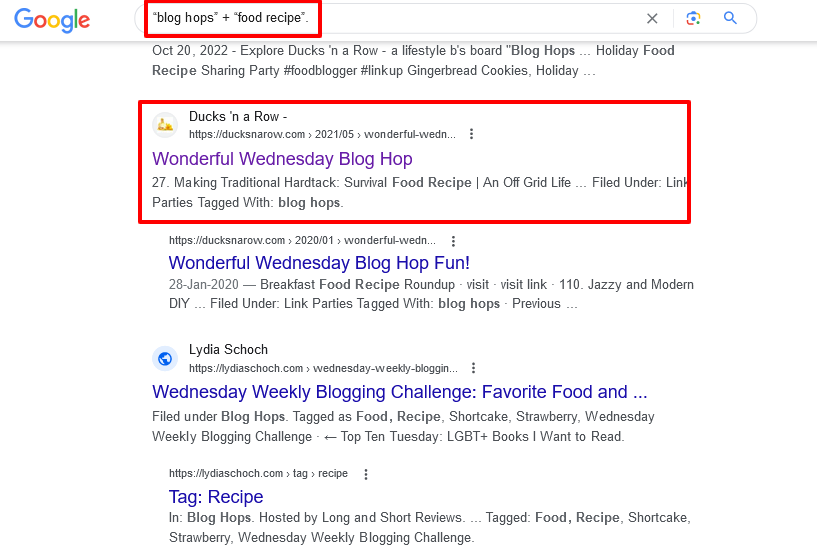Click the lydiaschoch.com tag recipe URL

(x=259, y=474)
